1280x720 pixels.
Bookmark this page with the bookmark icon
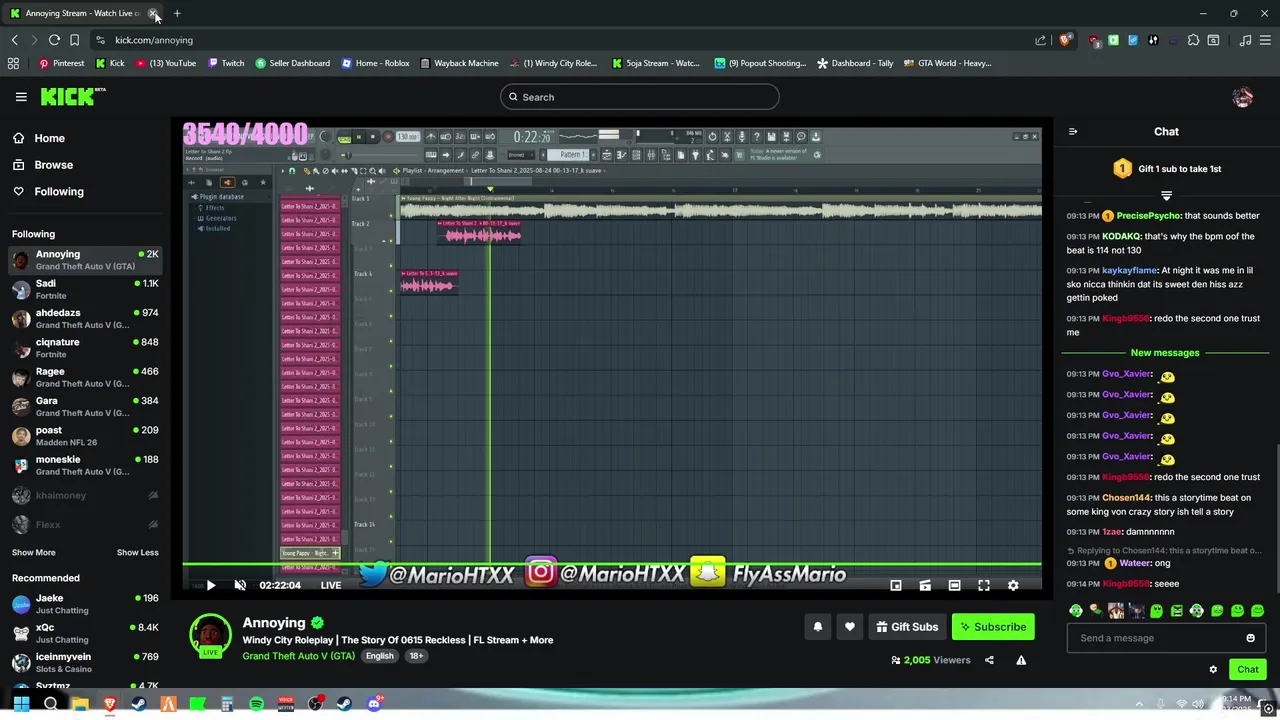[74, 40]
